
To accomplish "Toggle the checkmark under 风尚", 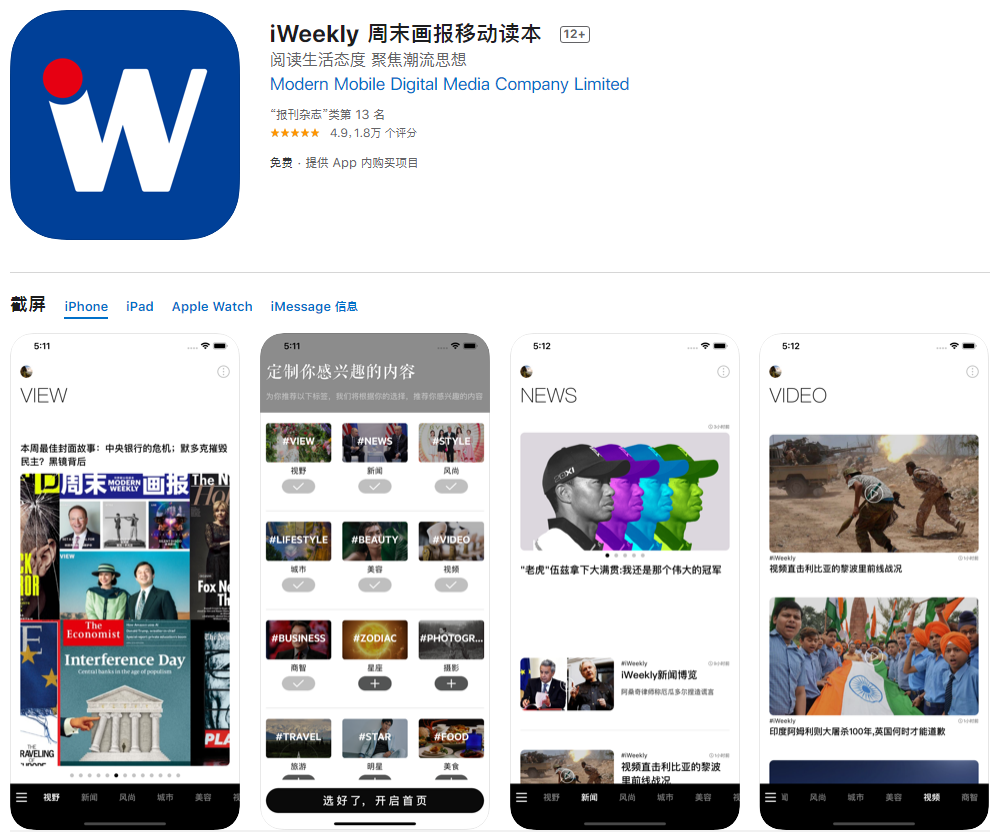I will click(451, 486).
